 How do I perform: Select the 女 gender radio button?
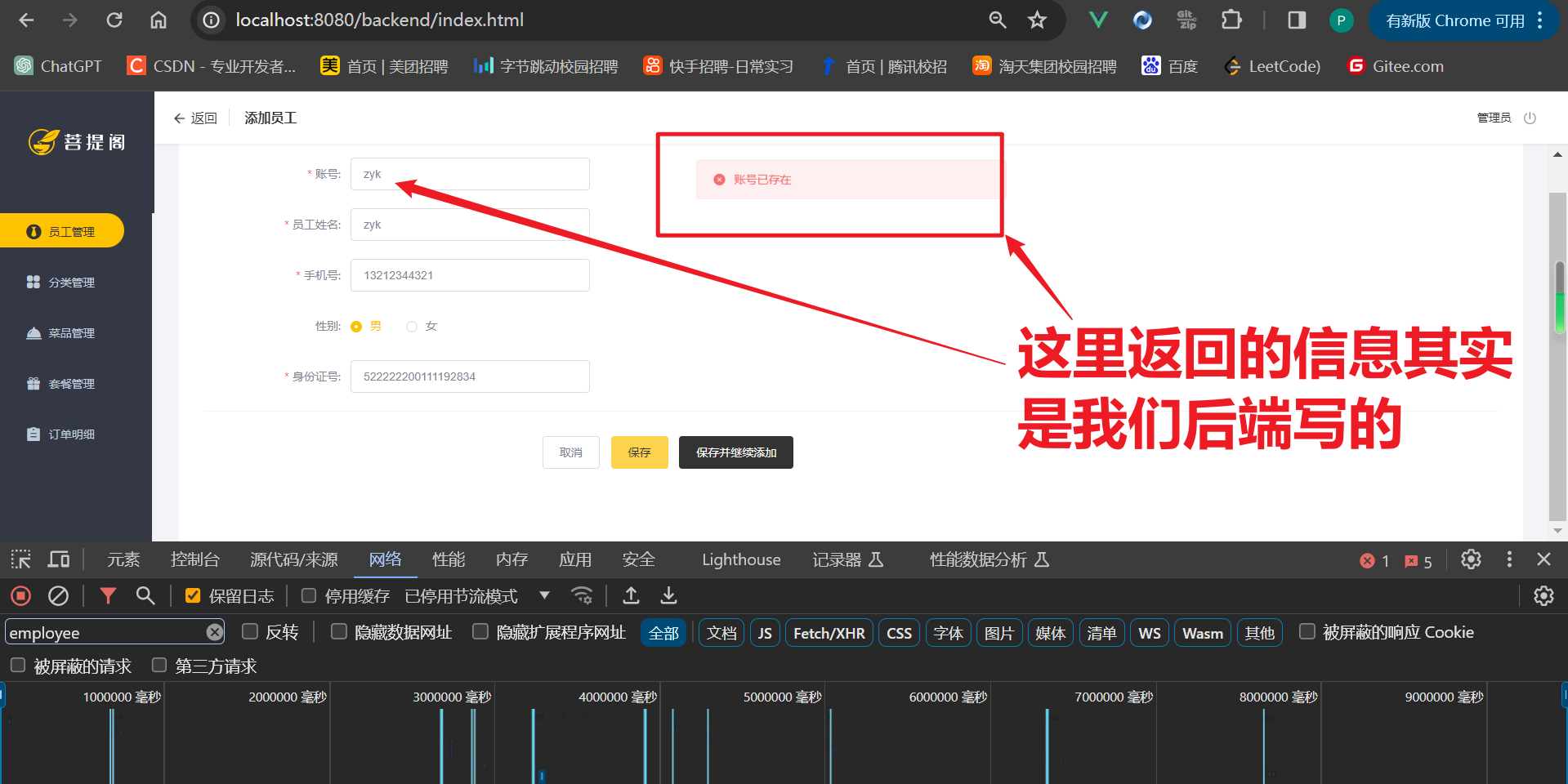tap(412, 327)
